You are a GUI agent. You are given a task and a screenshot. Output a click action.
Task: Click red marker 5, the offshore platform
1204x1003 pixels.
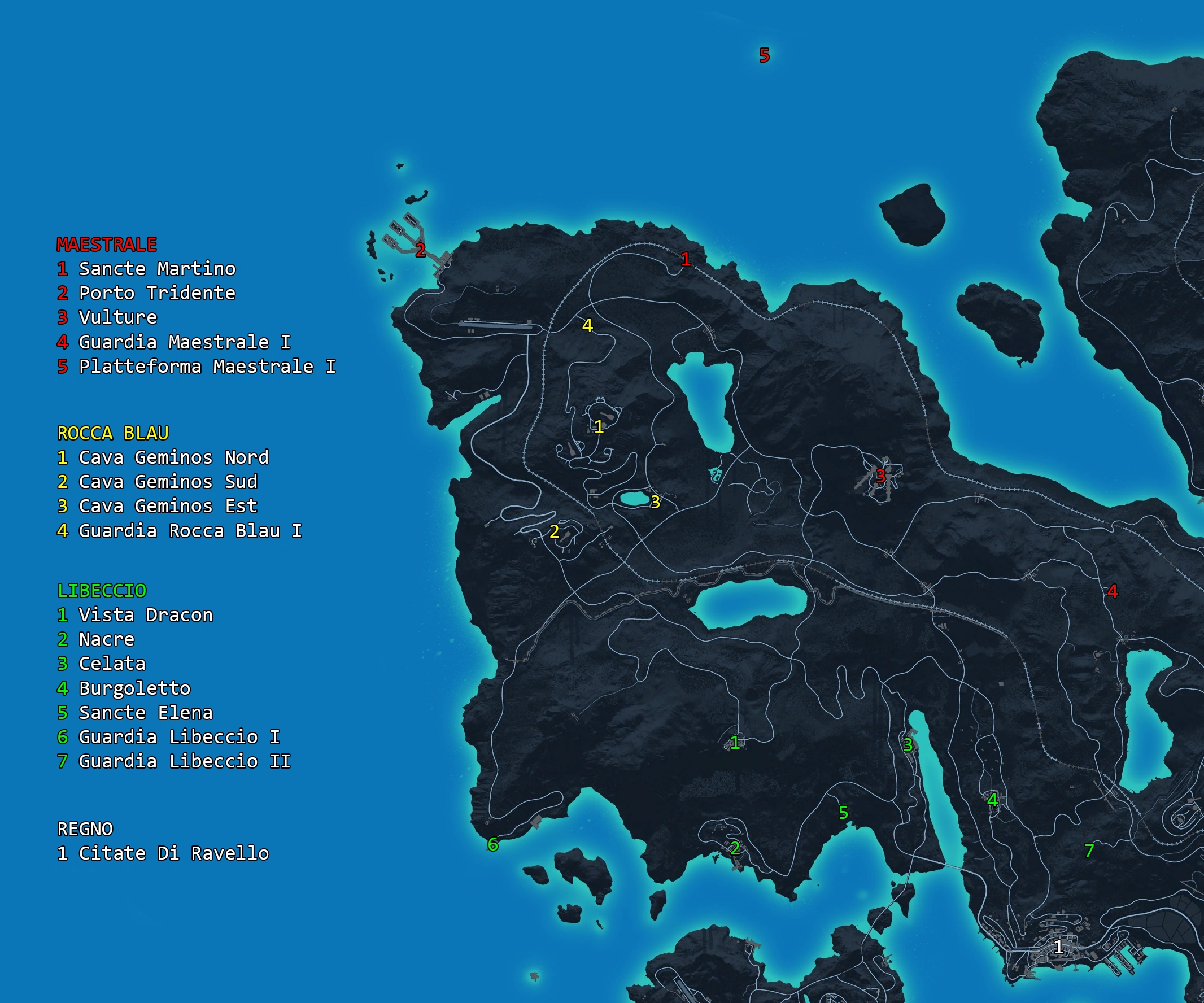click(x=764, y=55)
